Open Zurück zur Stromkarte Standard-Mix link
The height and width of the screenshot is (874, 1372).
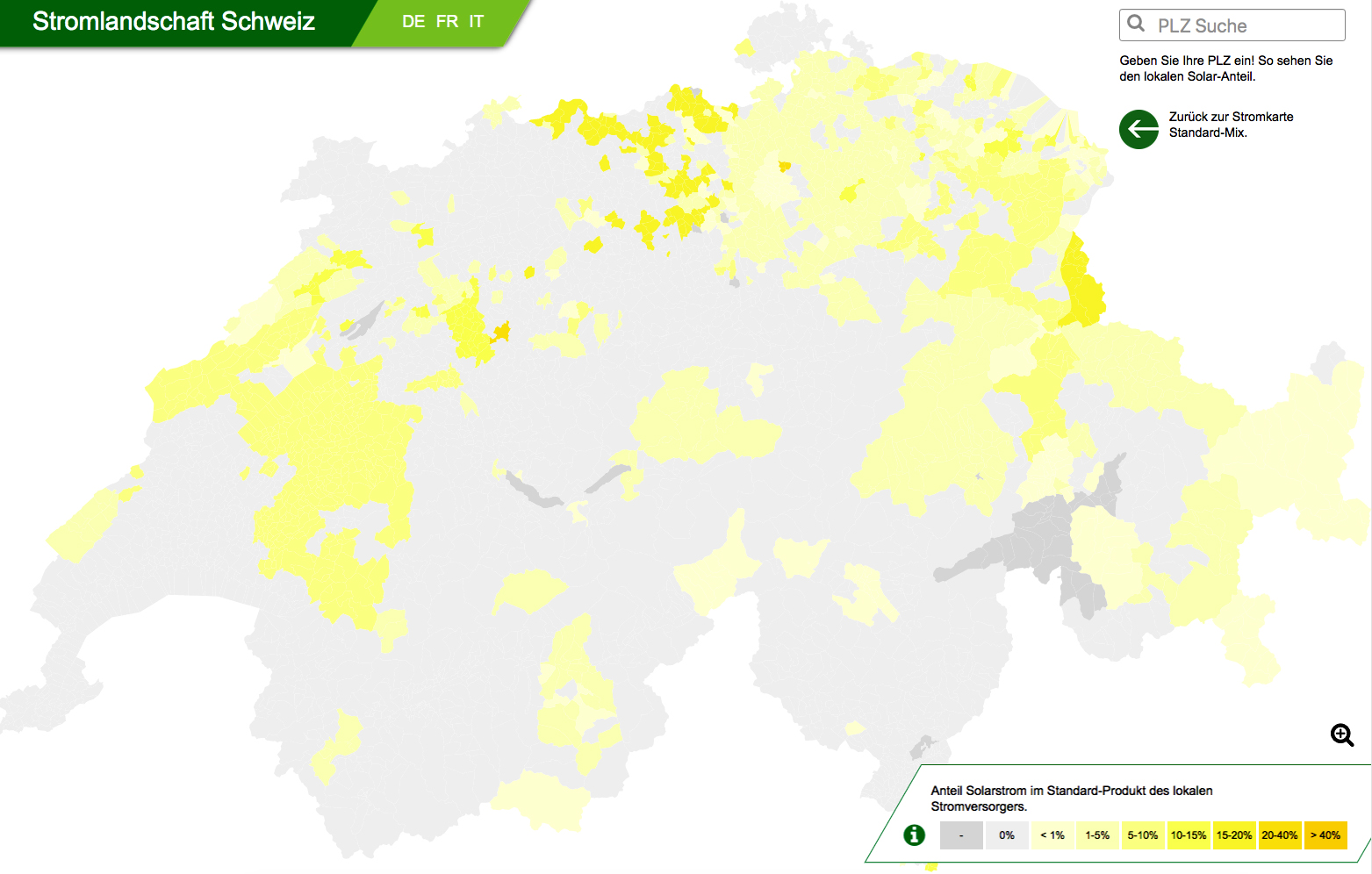tap(1231, 125)
